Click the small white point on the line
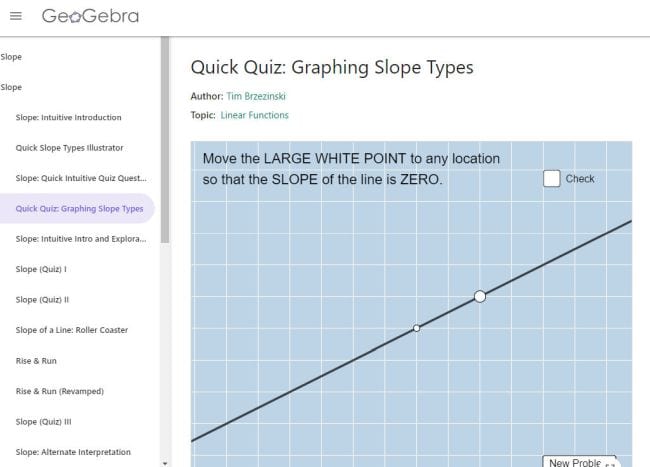650x467 pixels. point(417,328)
